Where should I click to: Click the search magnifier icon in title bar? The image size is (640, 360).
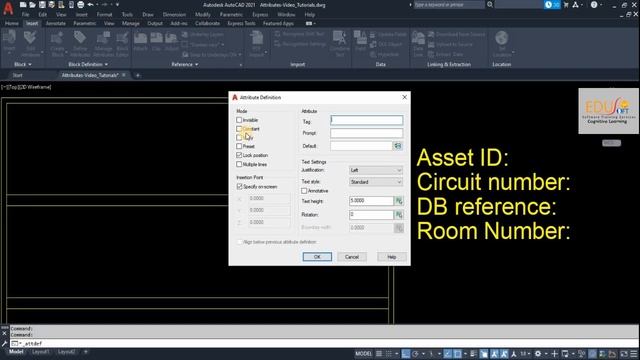point(490,5)
